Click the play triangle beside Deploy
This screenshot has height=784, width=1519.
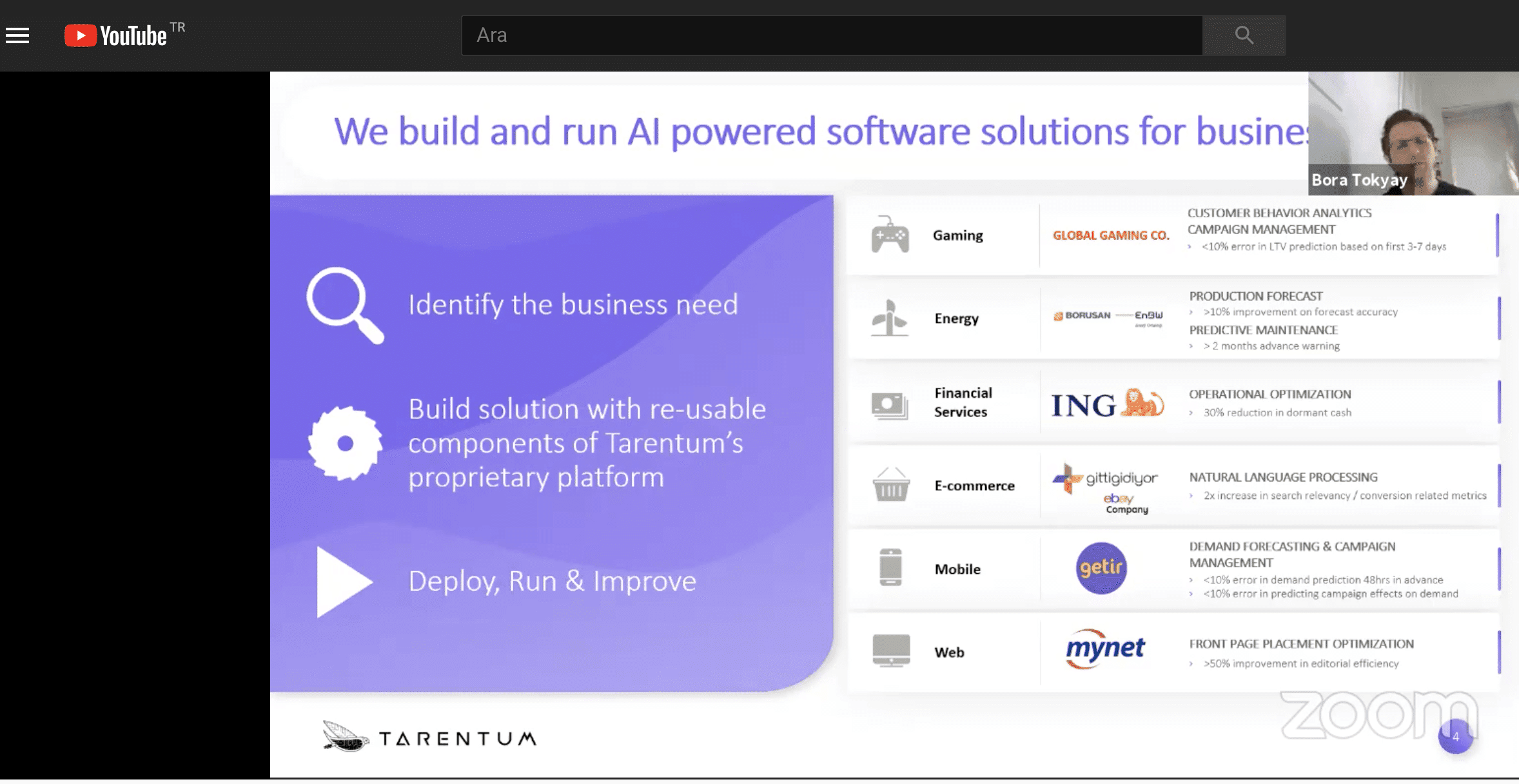tap(344, 582)
